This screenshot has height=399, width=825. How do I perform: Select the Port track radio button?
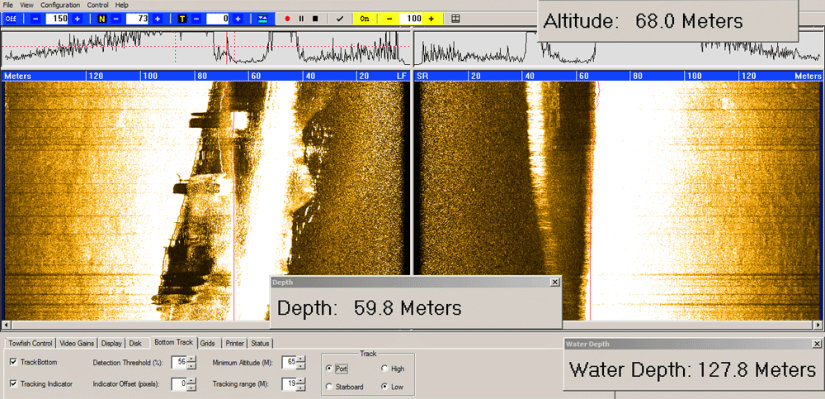coord(329,369)
